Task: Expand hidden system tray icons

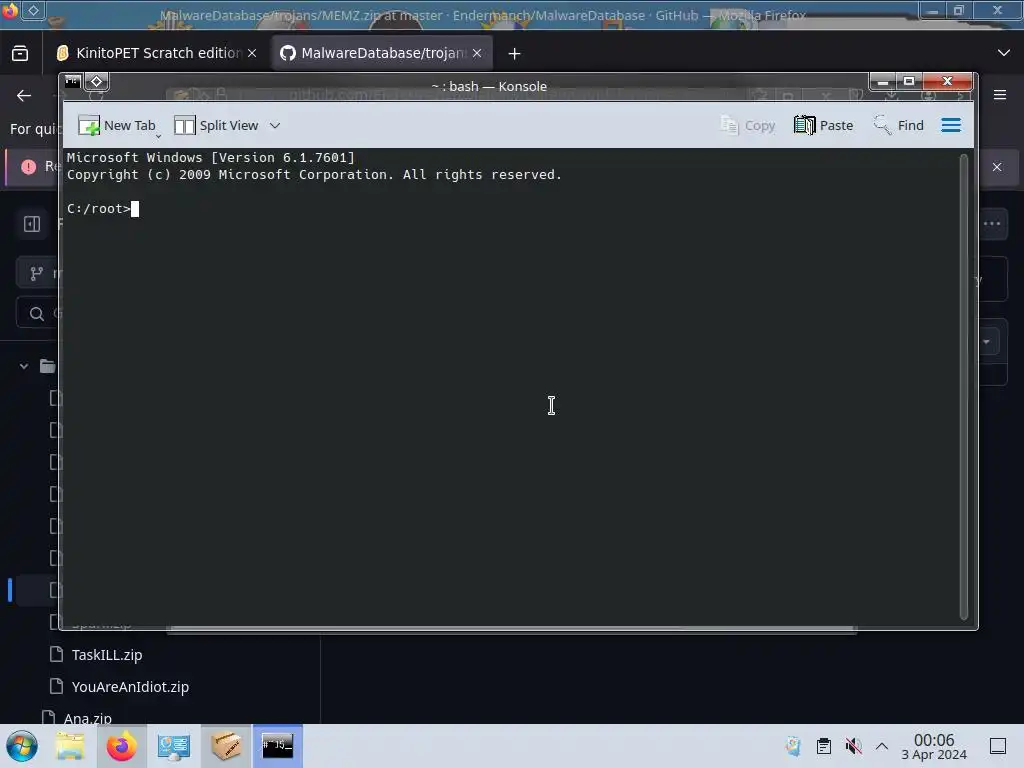Action: click(x=882, y=746)
